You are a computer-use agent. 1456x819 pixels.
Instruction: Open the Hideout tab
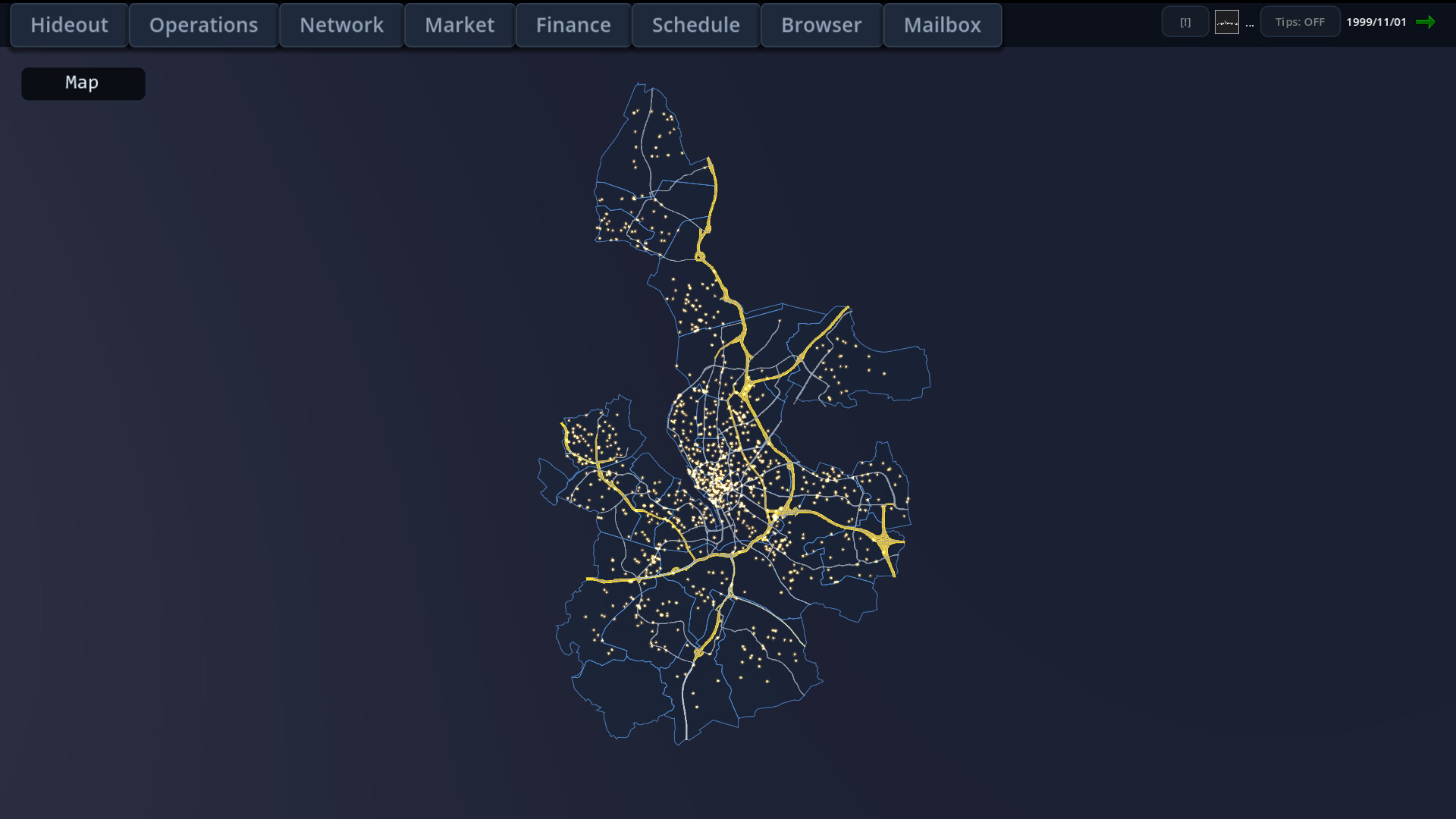pyautogui.click(x=69, y=25)
